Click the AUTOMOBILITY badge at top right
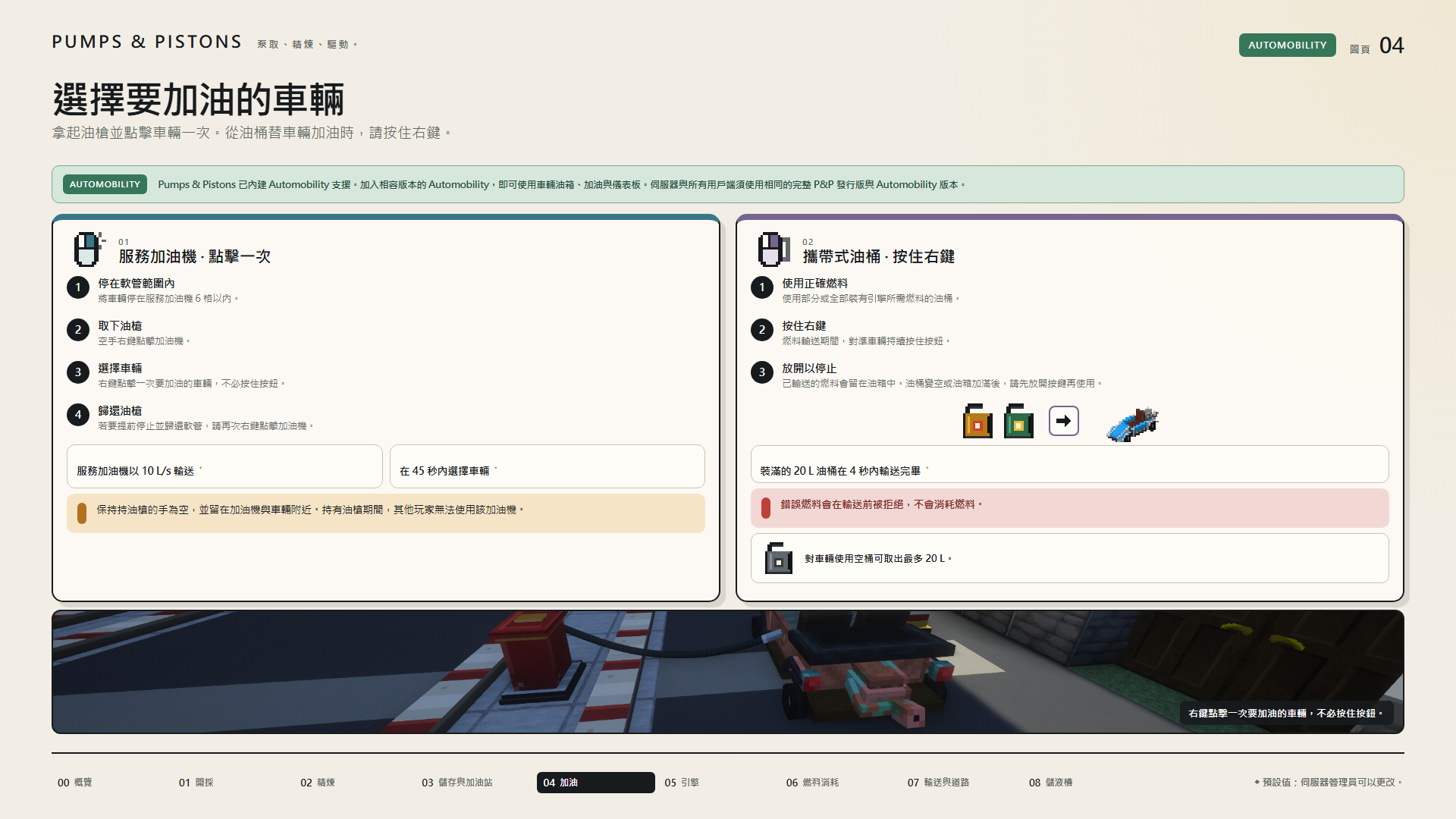 pos(1288,45)
